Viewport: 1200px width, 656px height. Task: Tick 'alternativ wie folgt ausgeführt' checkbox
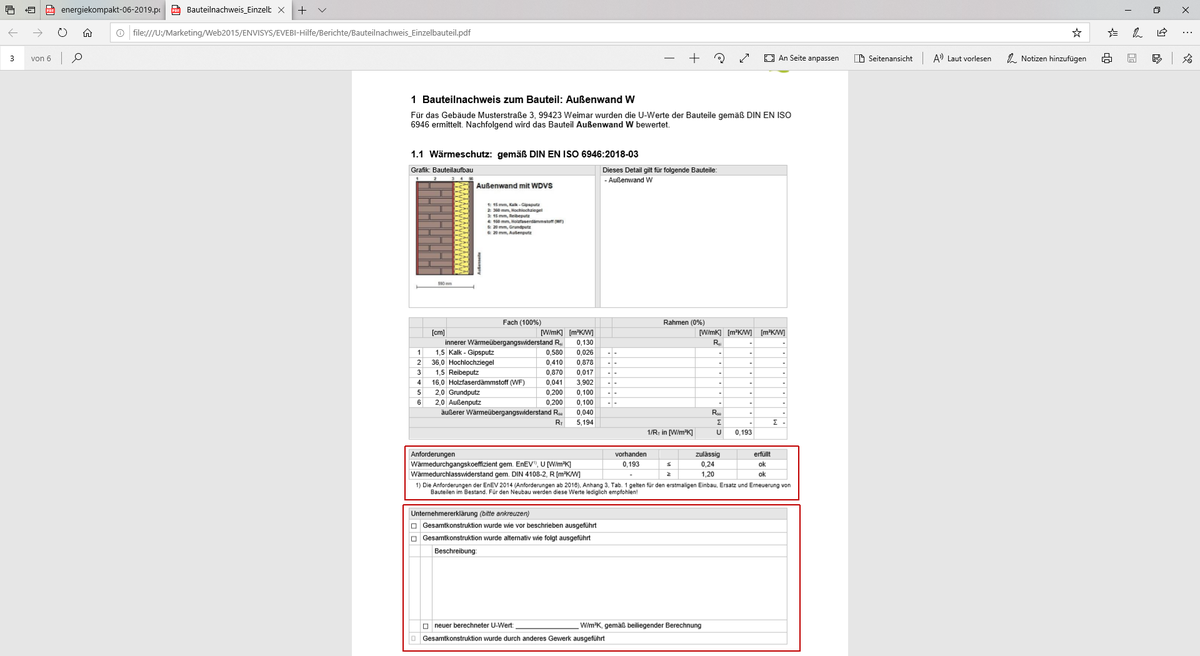click(414, 538)
